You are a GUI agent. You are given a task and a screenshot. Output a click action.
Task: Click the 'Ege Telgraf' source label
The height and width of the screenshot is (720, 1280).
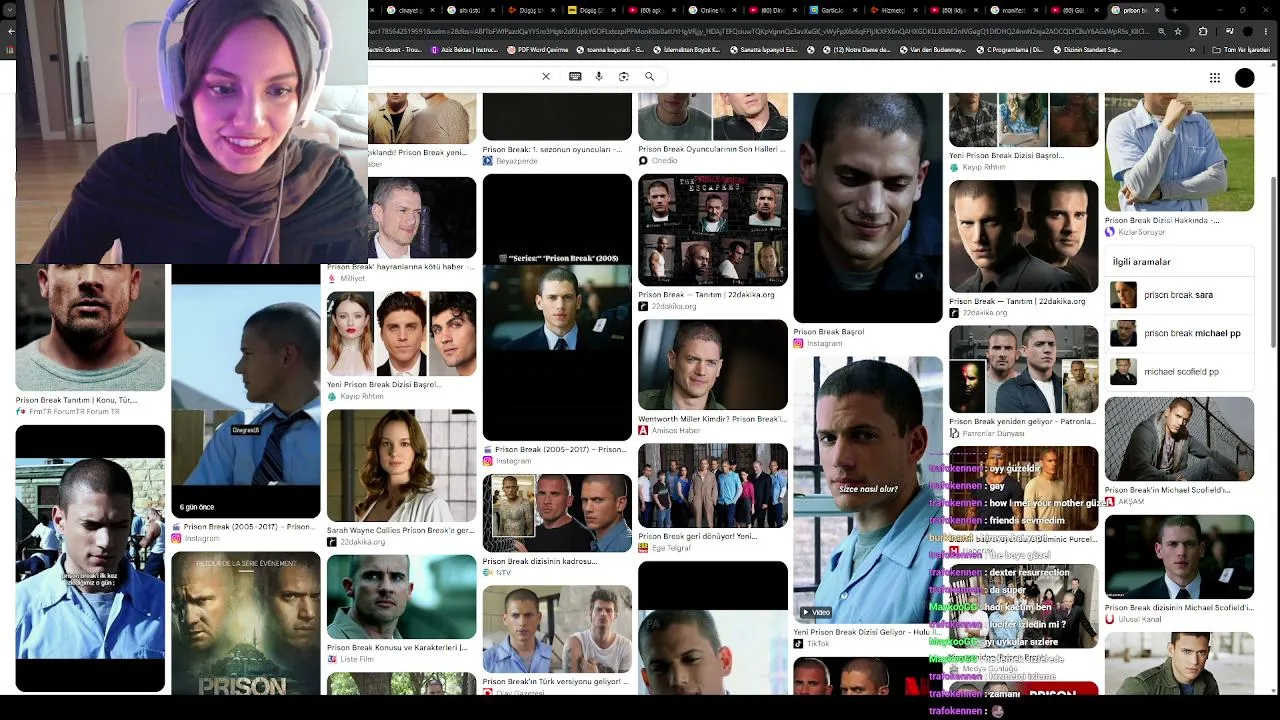(x=671, y=548)
